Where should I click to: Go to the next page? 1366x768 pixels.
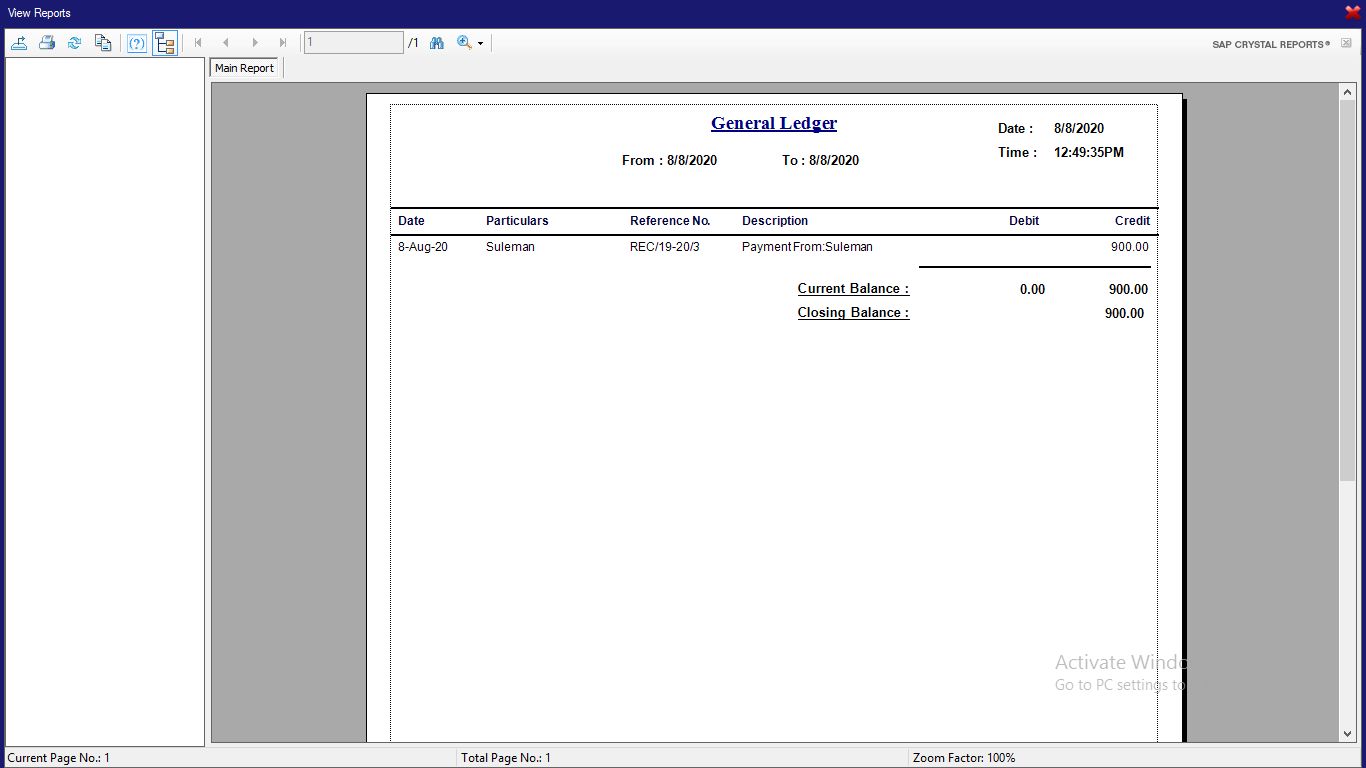tap(255, 43)
